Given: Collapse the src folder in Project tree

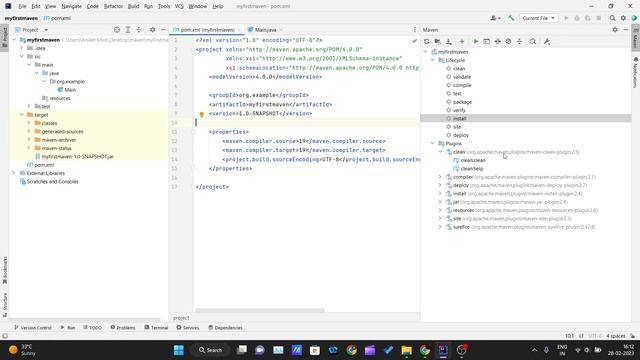Looking at the screenshot, I should click(22, 56).
